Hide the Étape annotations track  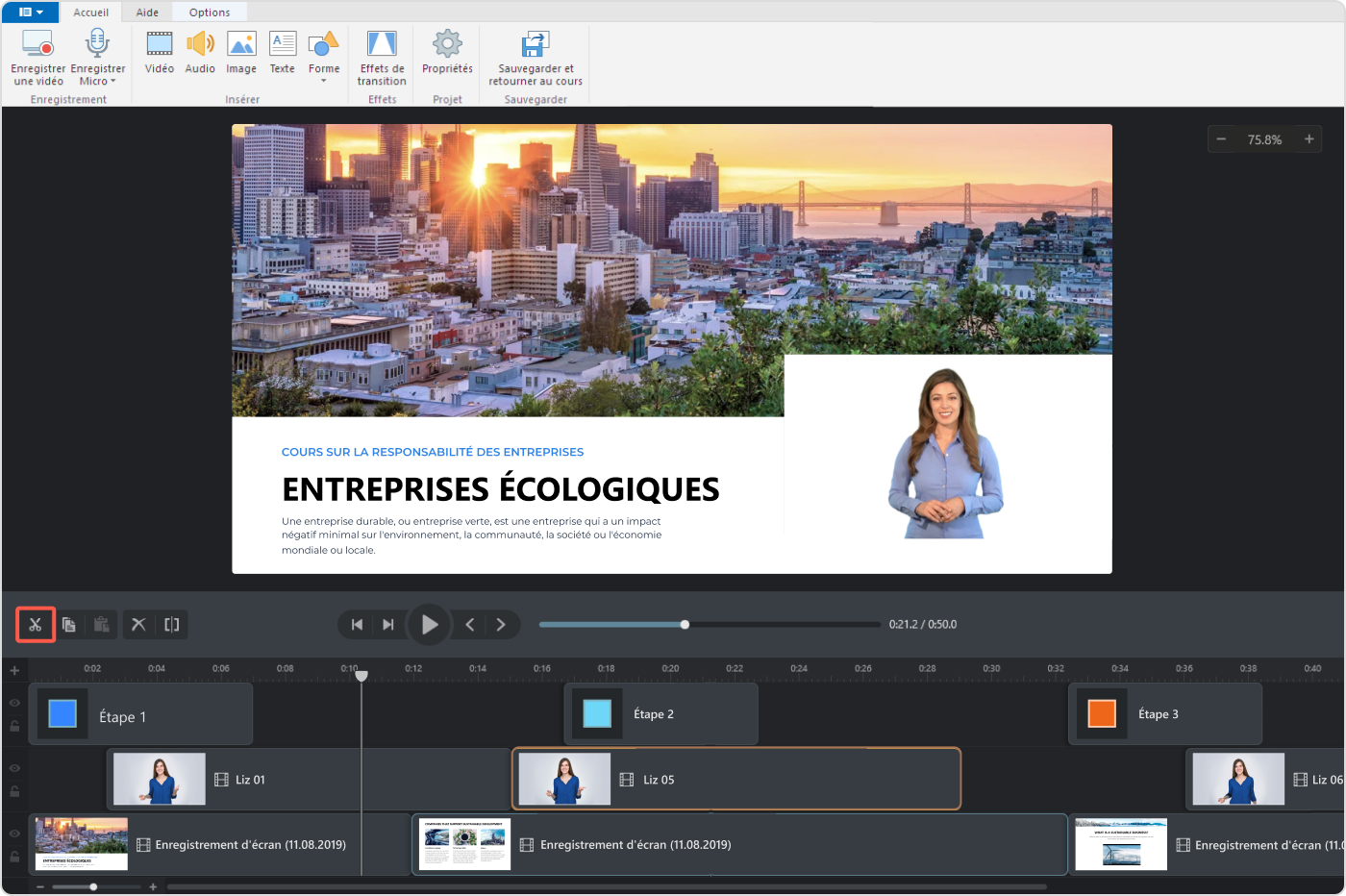click(14, 703)
